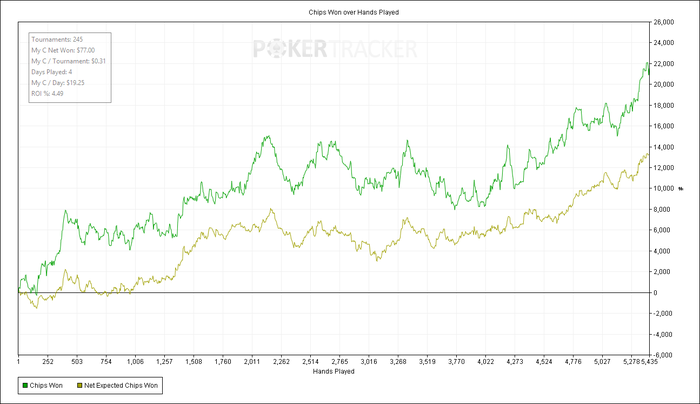The image size is (700, 404).
Task: Click the My C / Tournament: $0.31 line
Action: tap(68, 61)
